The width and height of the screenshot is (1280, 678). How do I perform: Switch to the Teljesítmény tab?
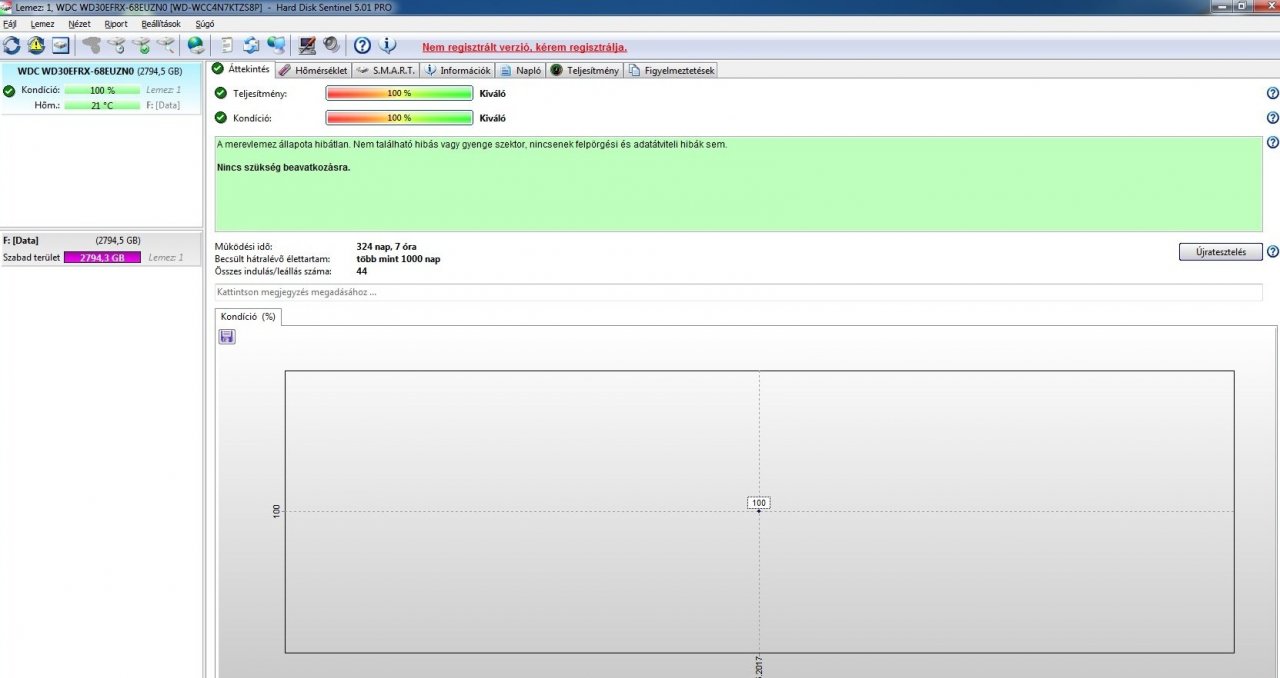pos(585,70)
